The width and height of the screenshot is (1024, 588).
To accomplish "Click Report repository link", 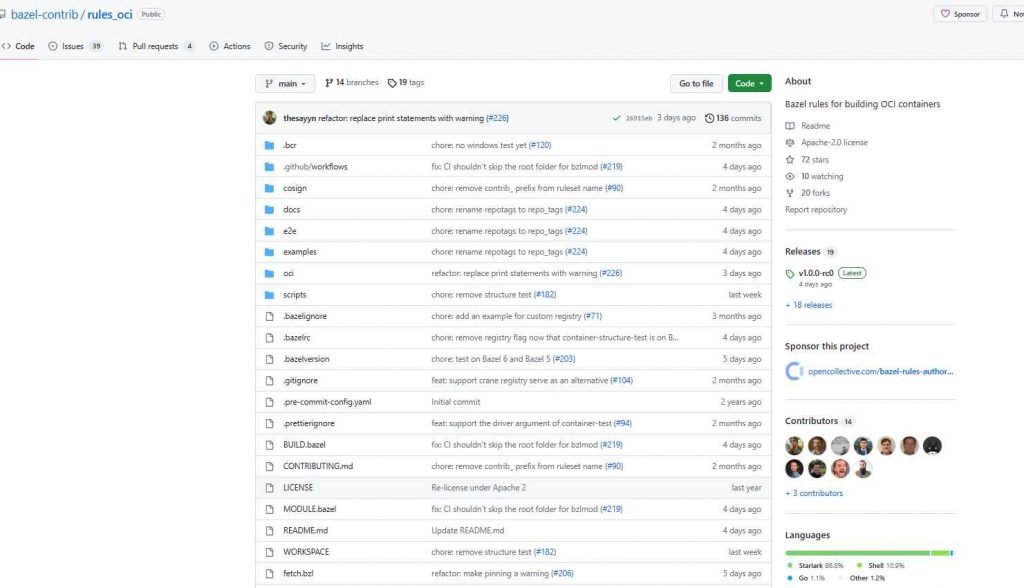I will click(816, 210).
